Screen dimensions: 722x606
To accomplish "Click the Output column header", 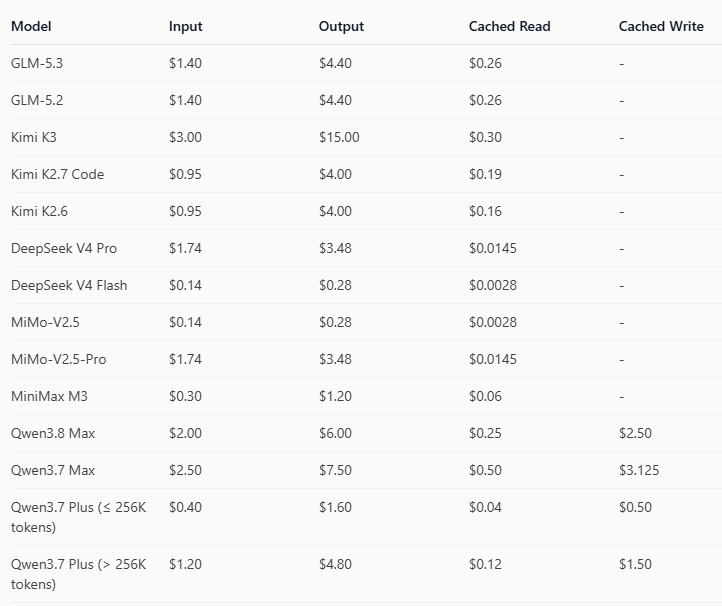I will point(341,26).
